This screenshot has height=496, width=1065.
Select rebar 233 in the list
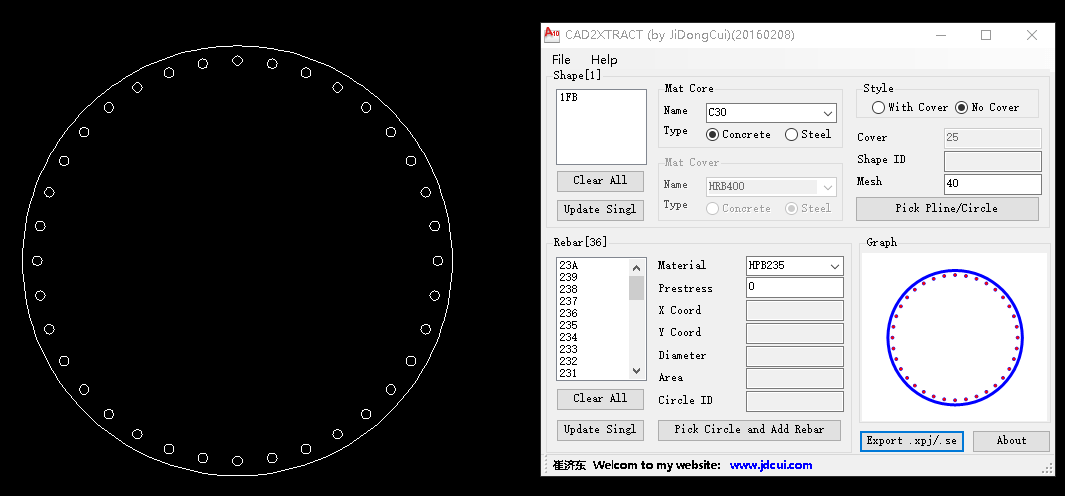click(568, 349)
